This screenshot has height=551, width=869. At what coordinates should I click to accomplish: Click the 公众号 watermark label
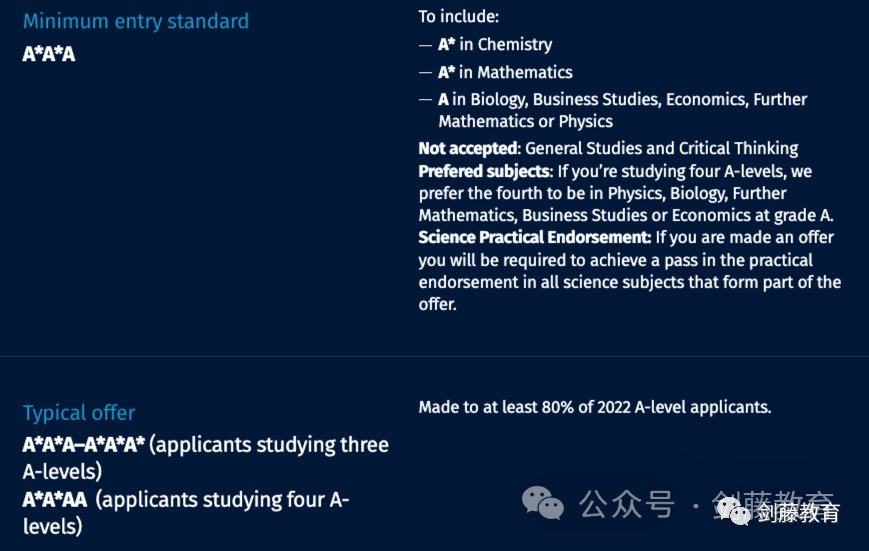coord(627,504)
